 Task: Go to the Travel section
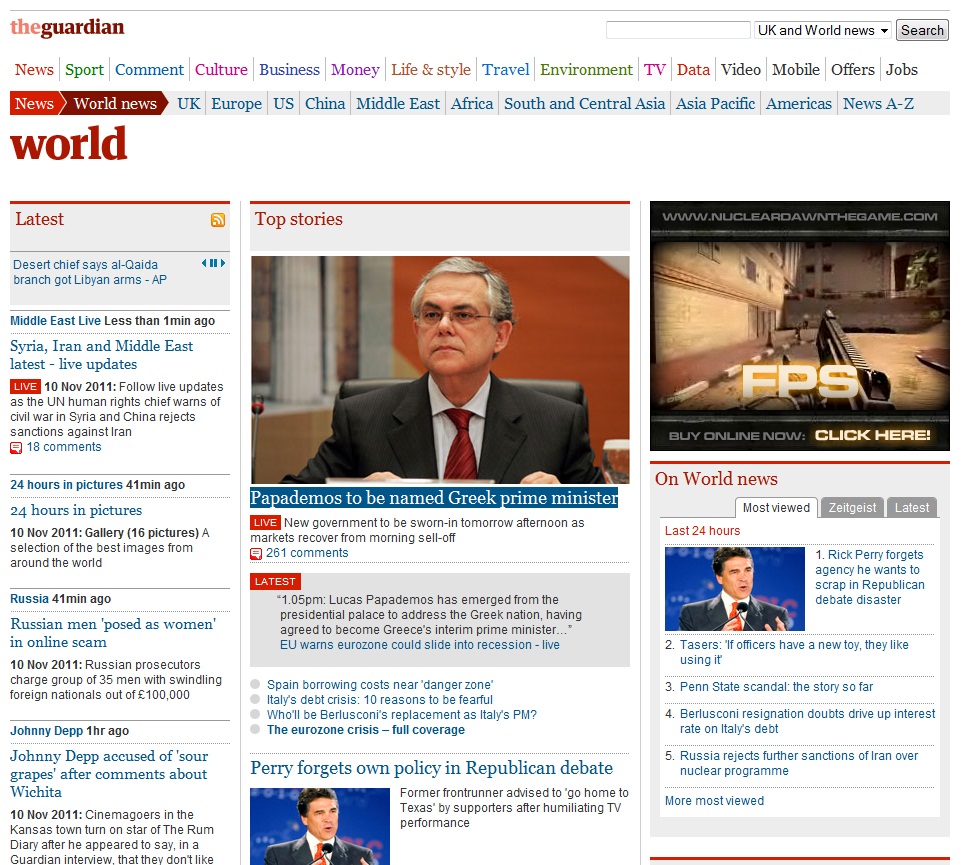506,70
